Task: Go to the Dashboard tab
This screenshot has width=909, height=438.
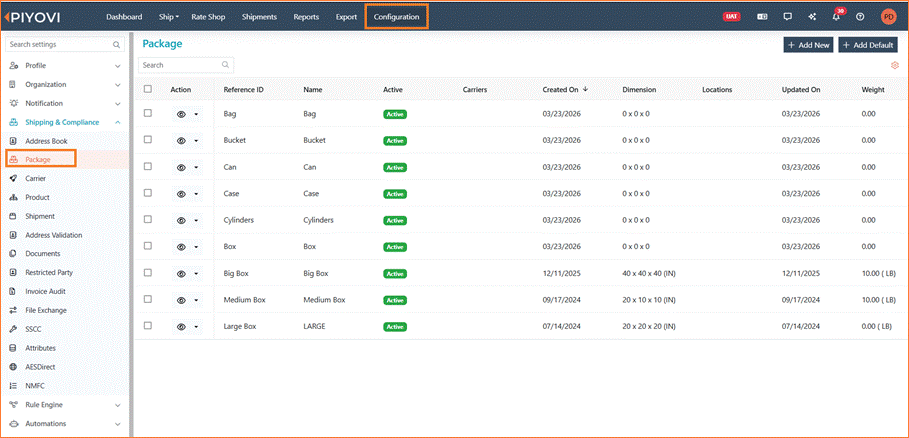Action: click(124, 17)
